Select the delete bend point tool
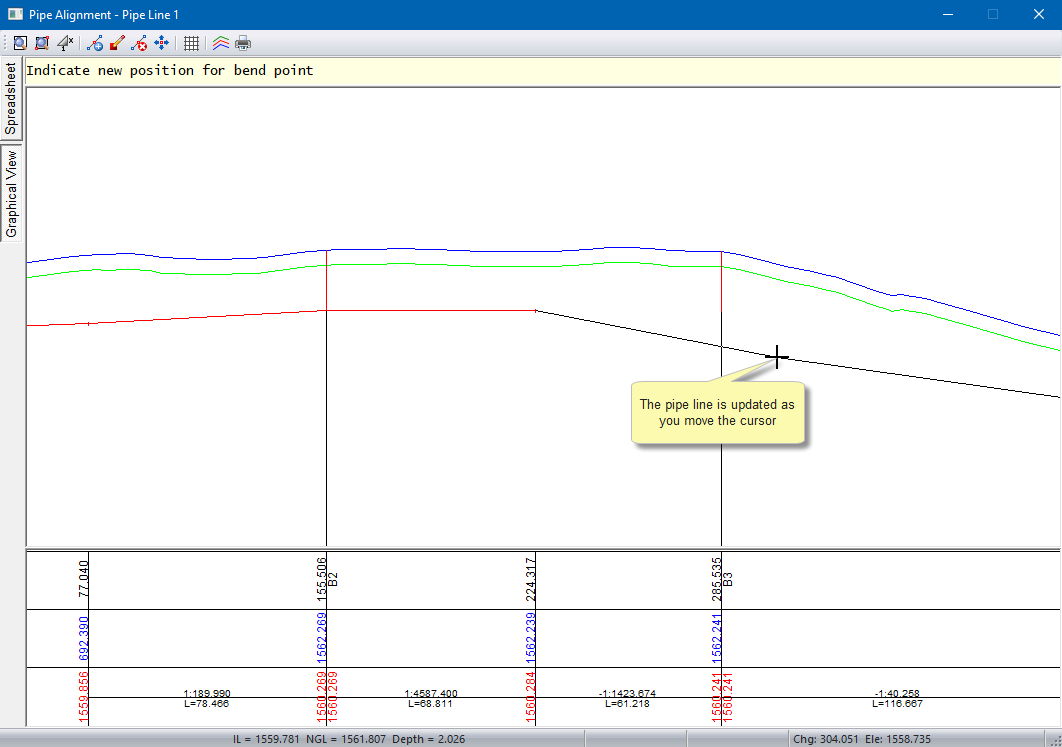 (x=139, y=43)
